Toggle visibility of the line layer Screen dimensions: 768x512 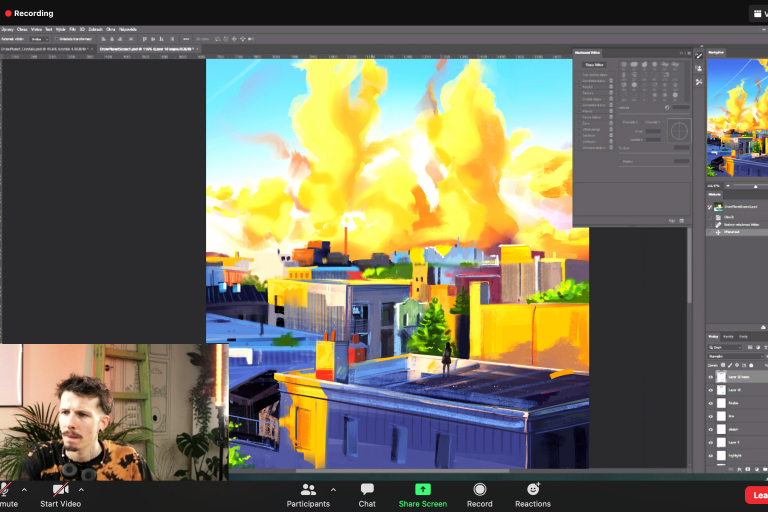pos(711,416)
